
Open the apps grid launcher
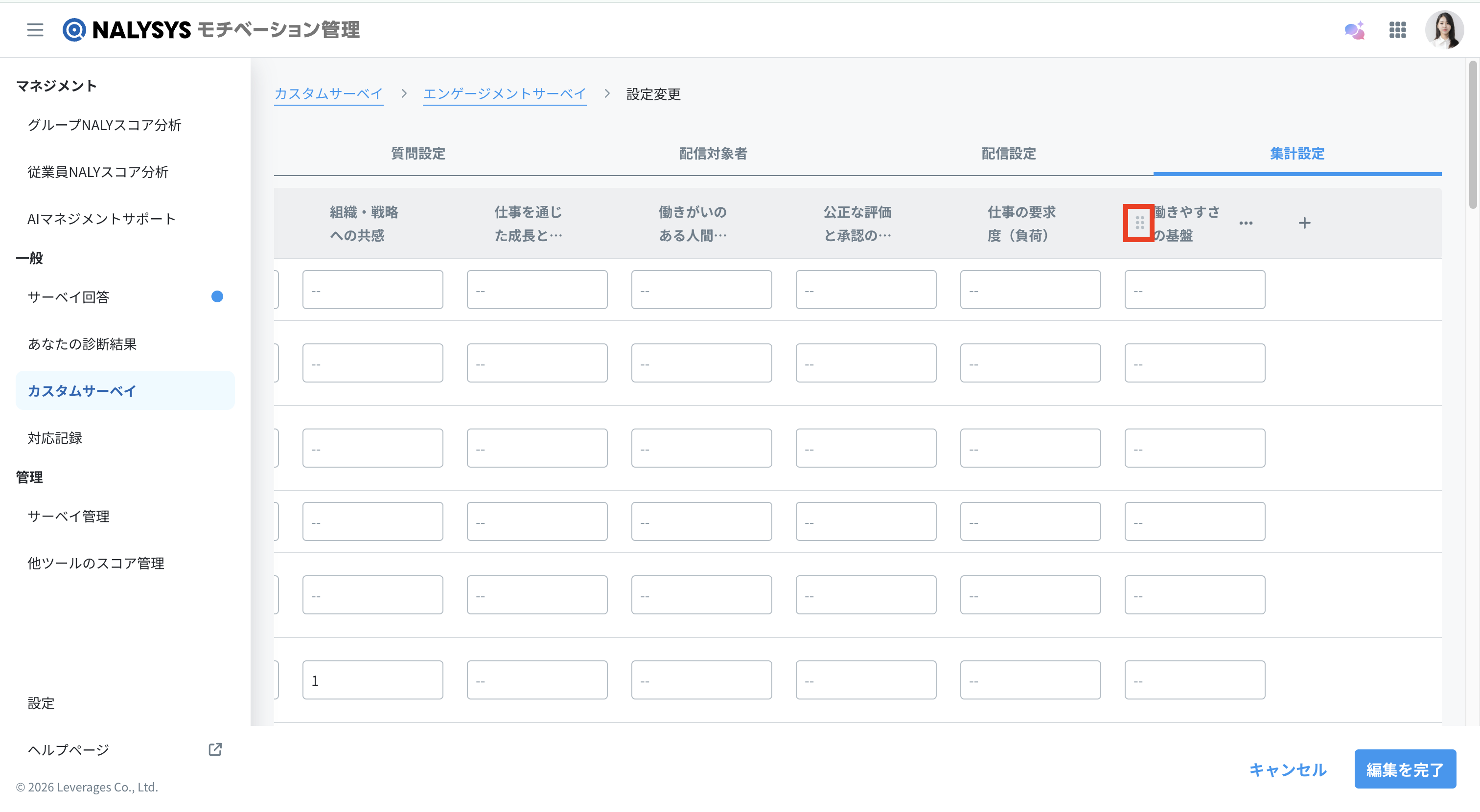pyautogui.click(x=1397, y=30)
